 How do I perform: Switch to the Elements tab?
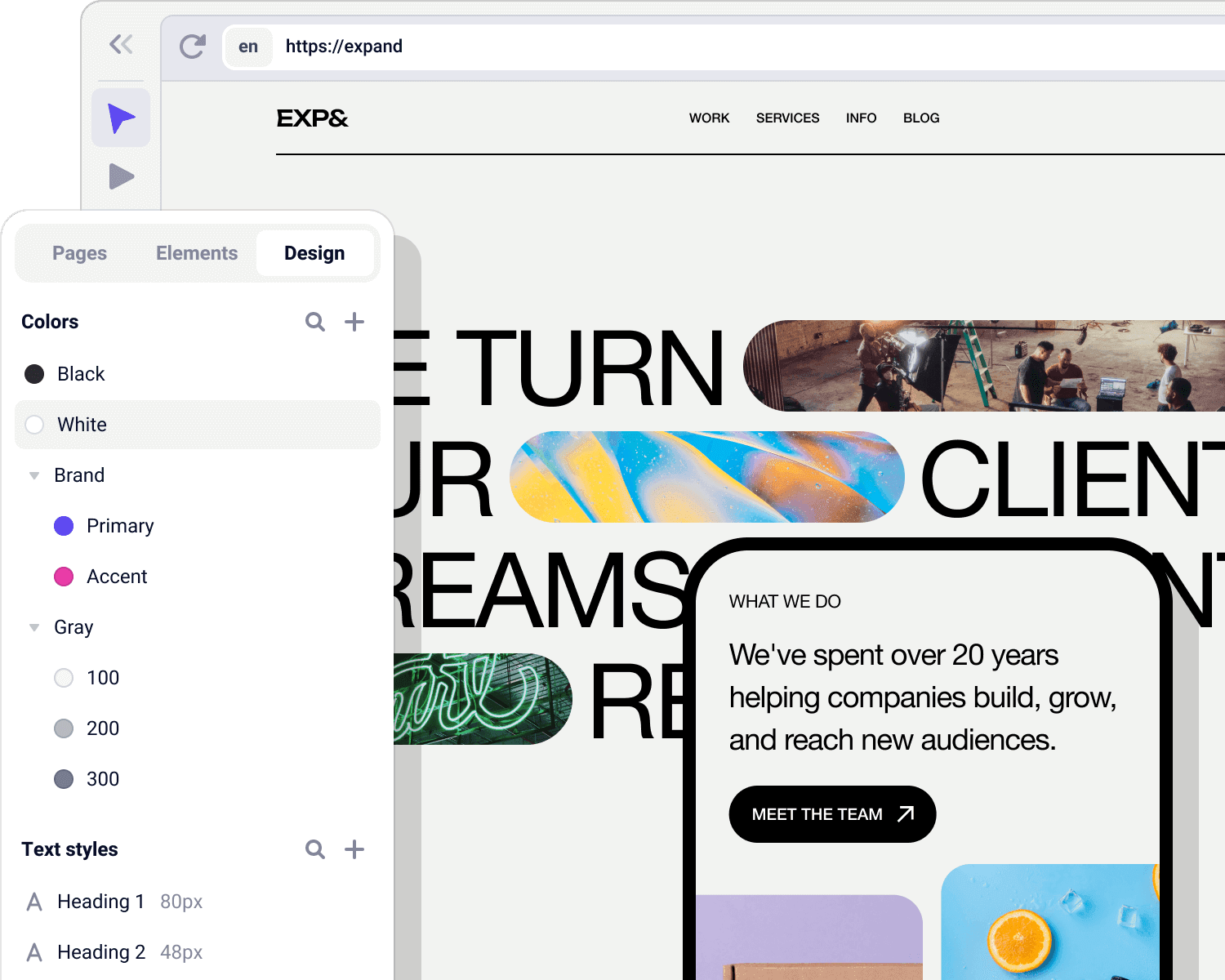[x=197, y=253]
